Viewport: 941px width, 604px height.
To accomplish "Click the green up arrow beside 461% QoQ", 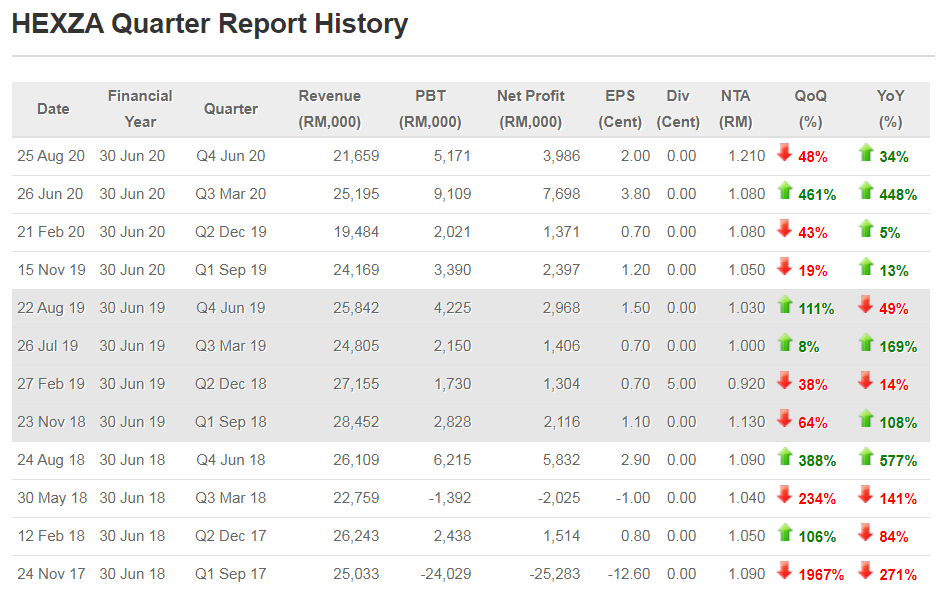I will [x=784, y=191].
